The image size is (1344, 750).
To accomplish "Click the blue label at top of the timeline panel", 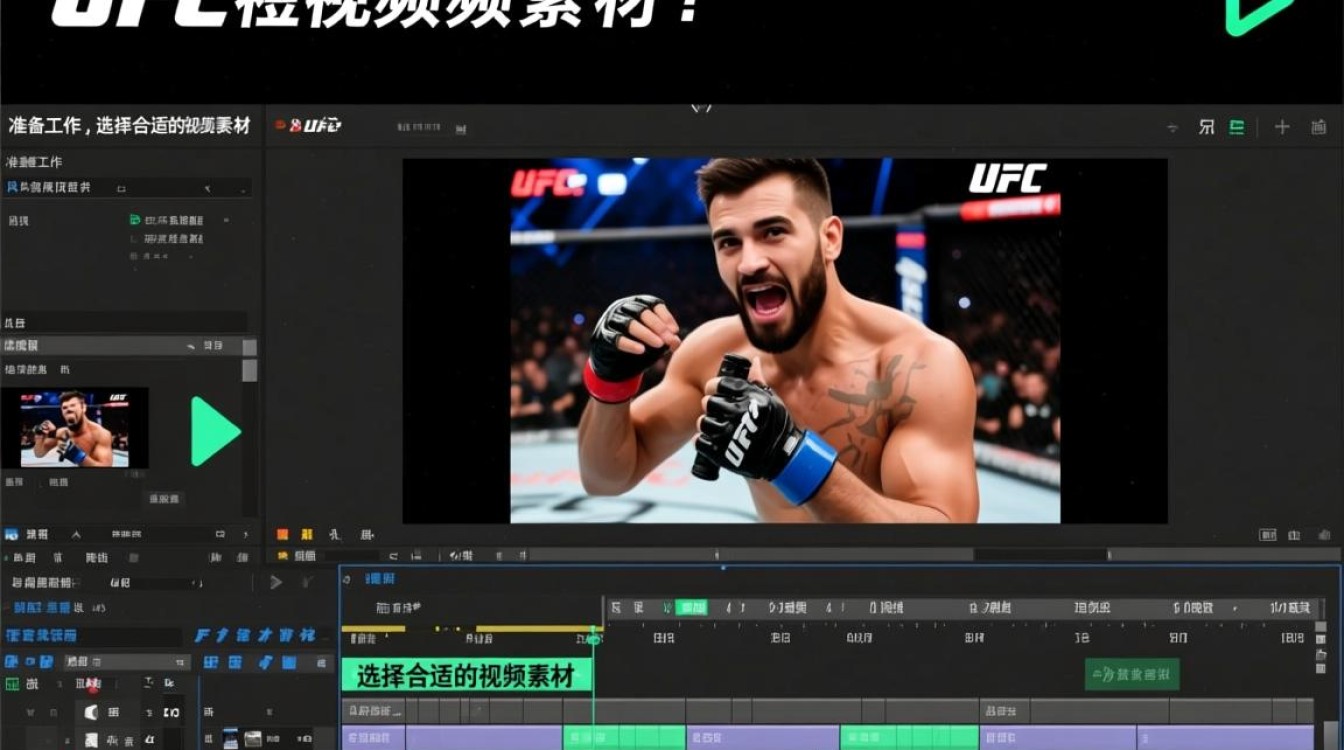I will pyautogui.click(x=379, y=579).
